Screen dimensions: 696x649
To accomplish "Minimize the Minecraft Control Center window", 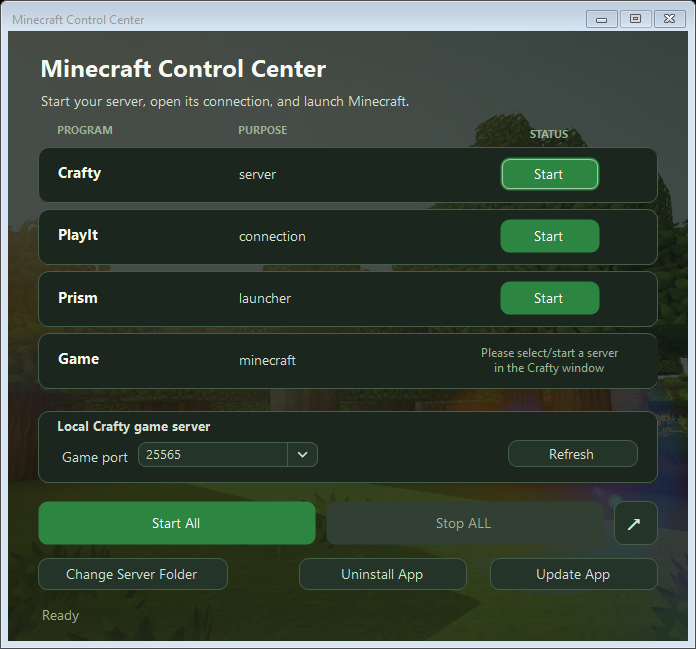I will coord(601,19).
